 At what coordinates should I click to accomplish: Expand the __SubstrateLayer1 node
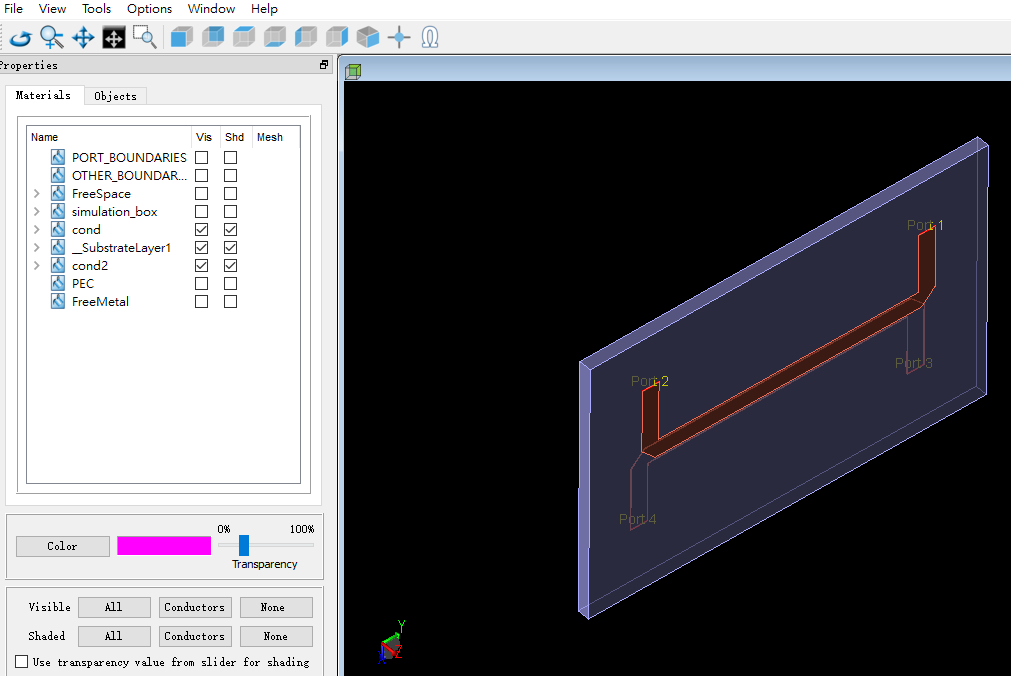tap(37, 248)
